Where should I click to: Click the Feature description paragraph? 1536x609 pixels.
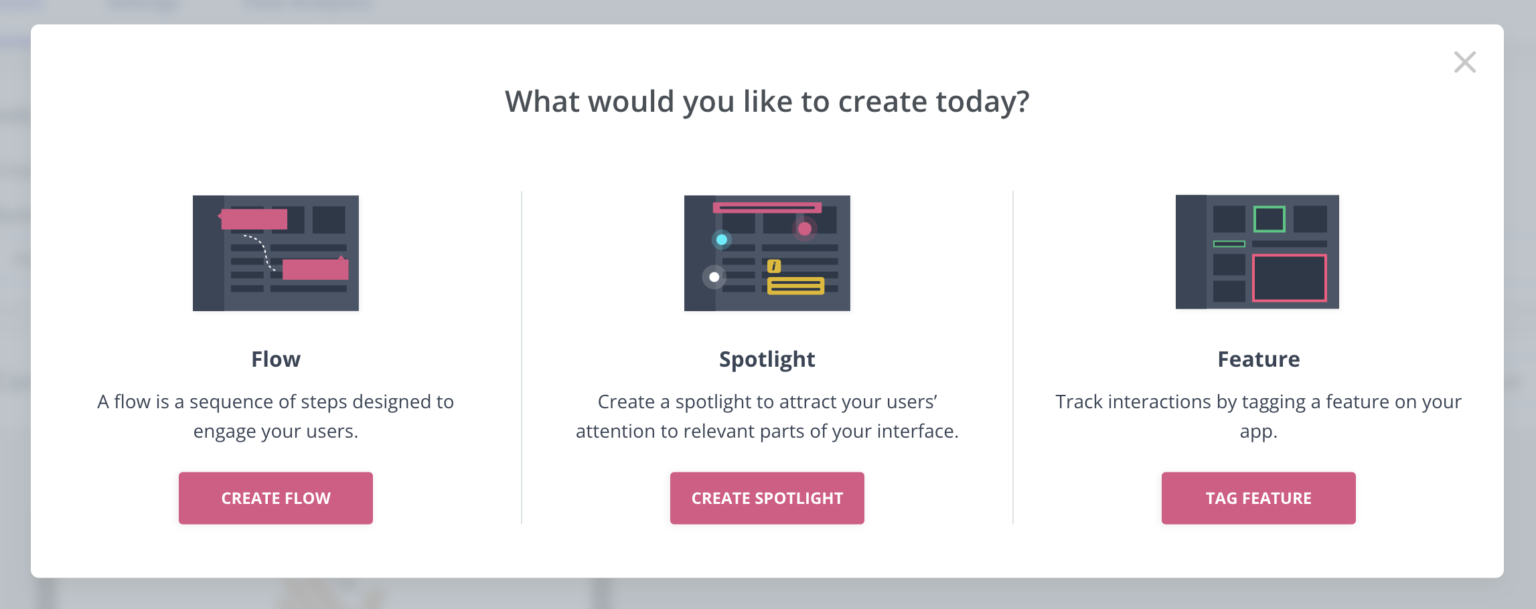click(x=1258, y=416)
